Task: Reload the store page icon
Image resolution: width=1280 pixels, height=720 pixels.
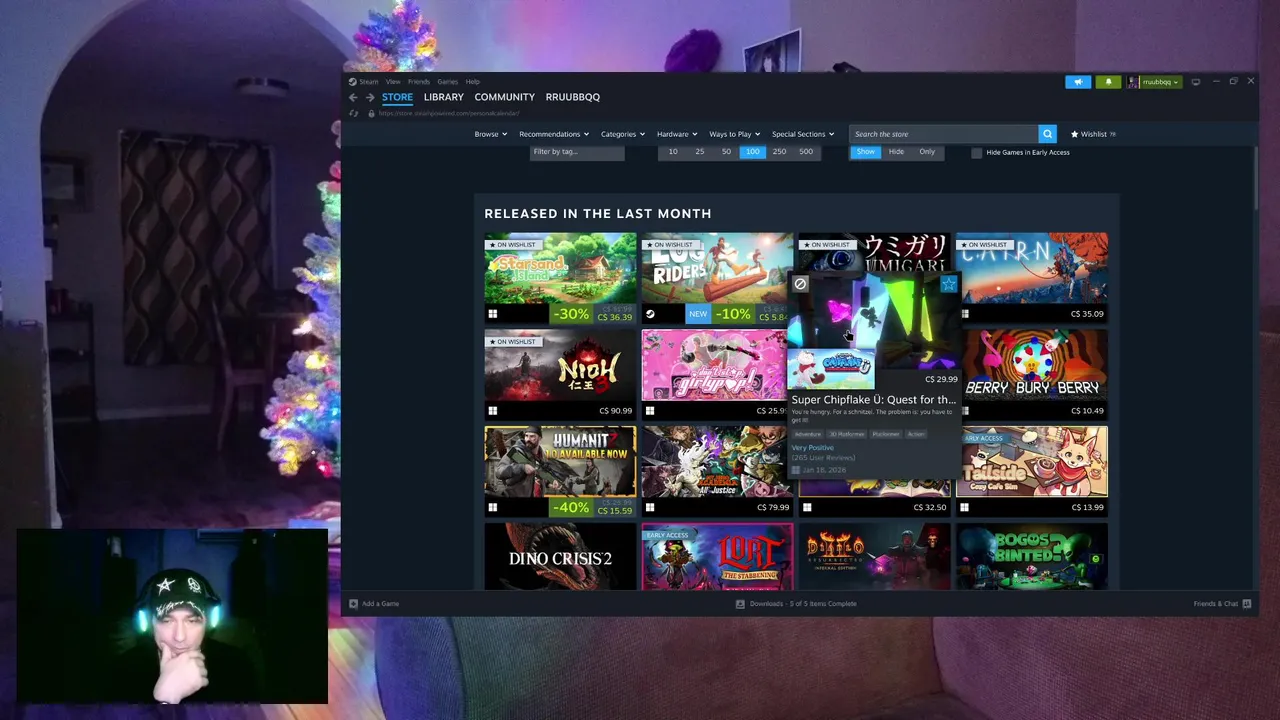Action: click(x=354, y=113)
